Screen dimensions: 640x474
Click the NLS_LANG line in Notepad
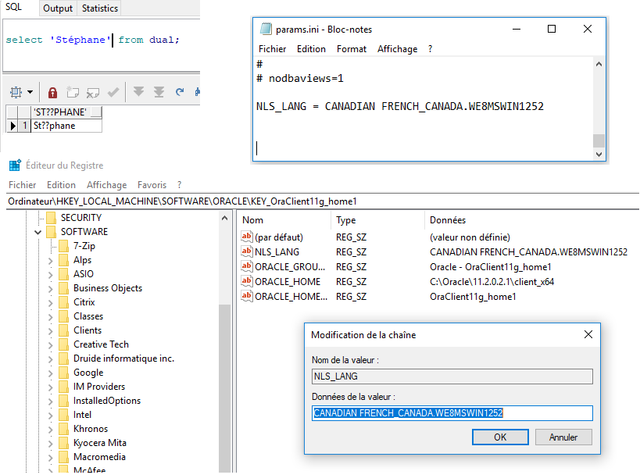(x=400, y=107)
